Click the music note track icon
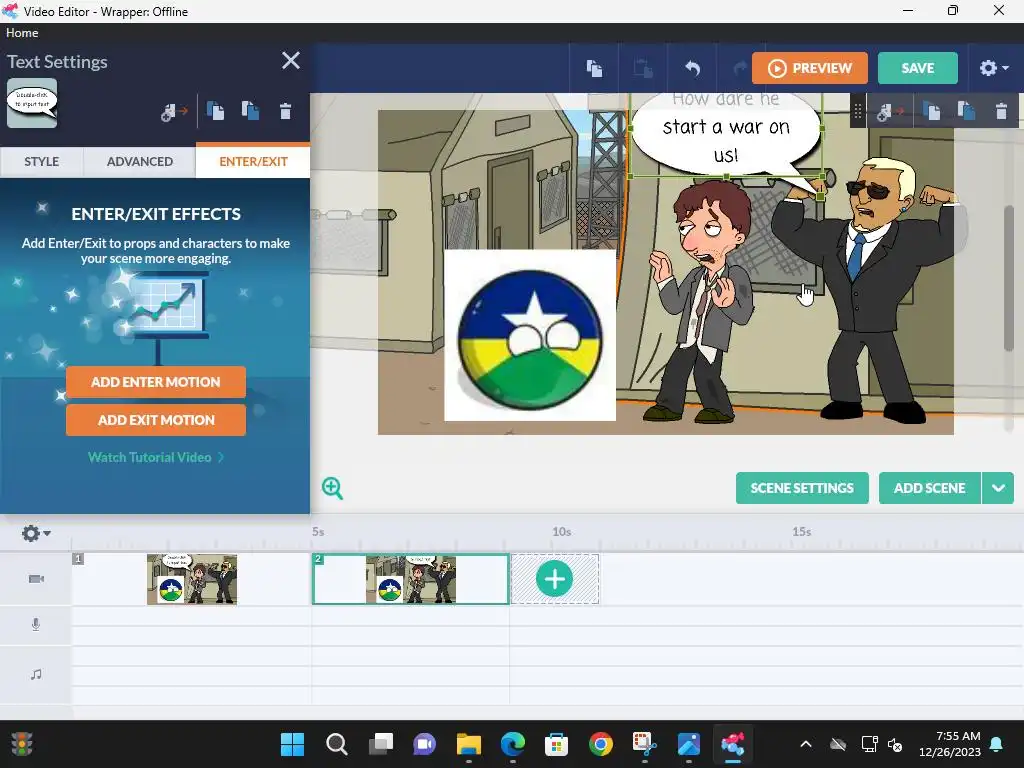The height and width of the screenshot is (768, 1024). coord(36,674)
